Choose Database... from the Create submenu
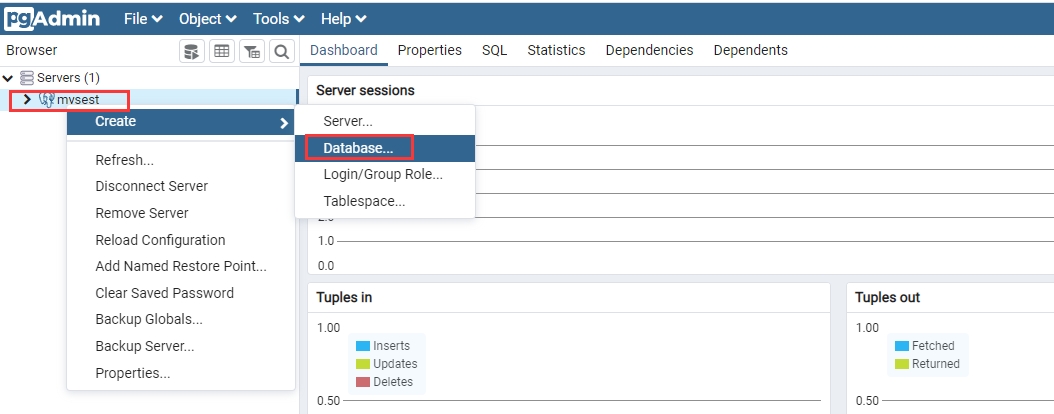Viewport: 1054px width, 414px height. tap(358, 148)
